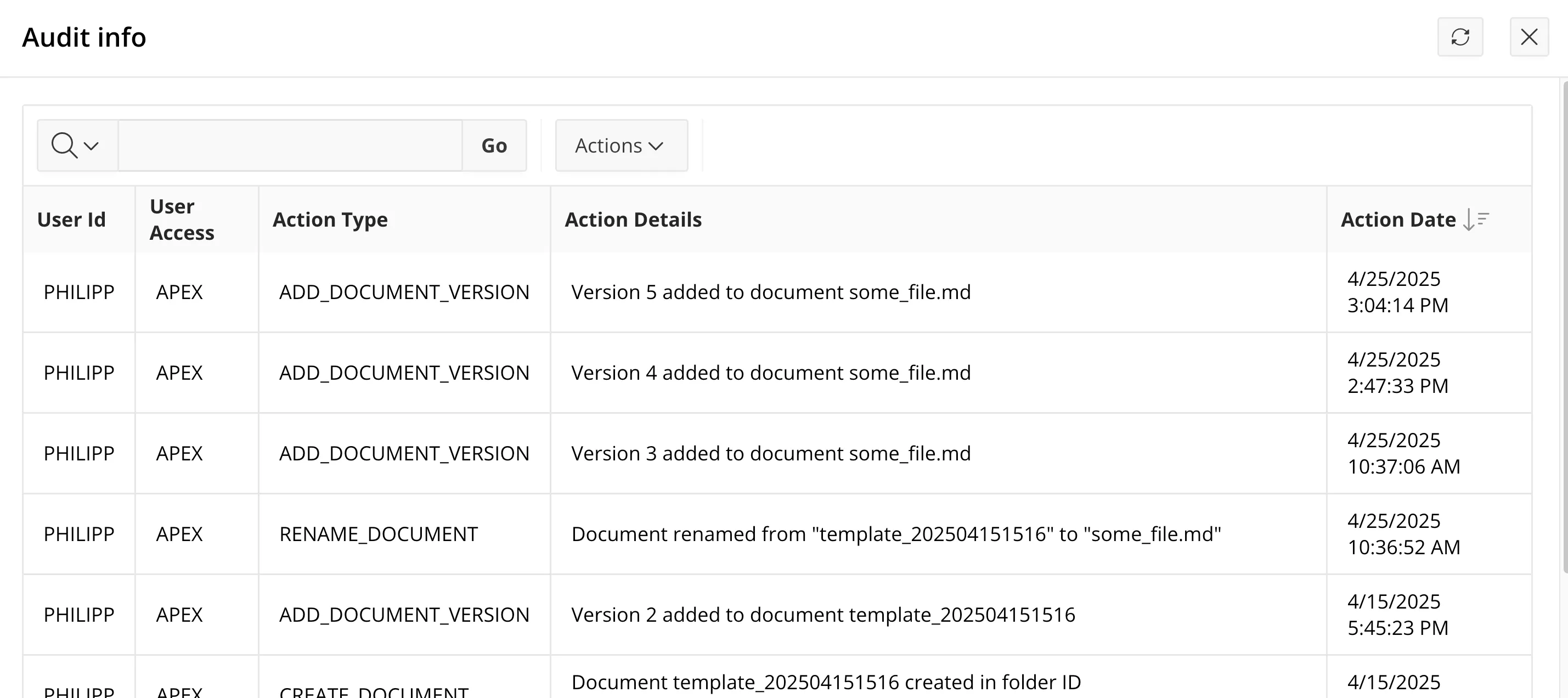Select the Version 4 added details cell
The height and width of the screenshot is (698, 1568).
click(x=771, y=373)
